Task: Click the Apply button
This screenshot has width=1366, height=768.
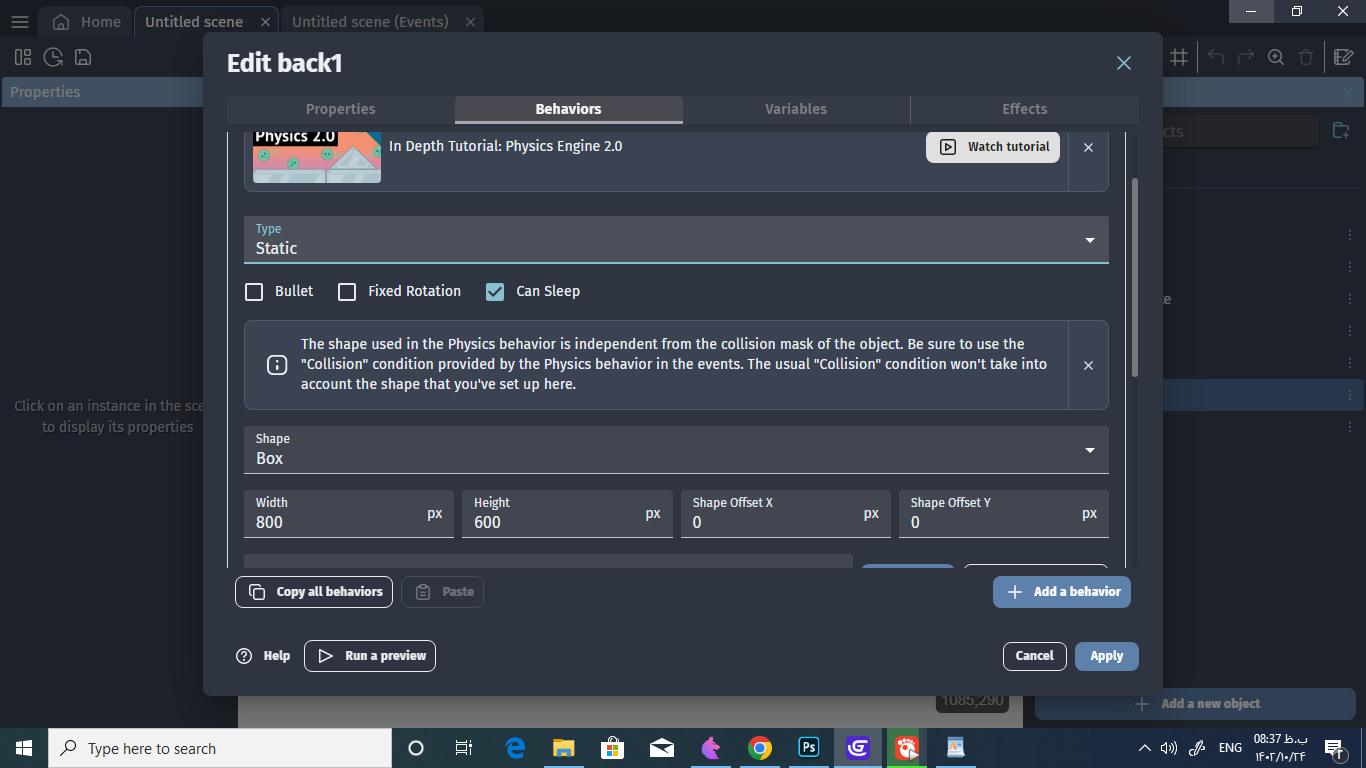Action: 1107,656
